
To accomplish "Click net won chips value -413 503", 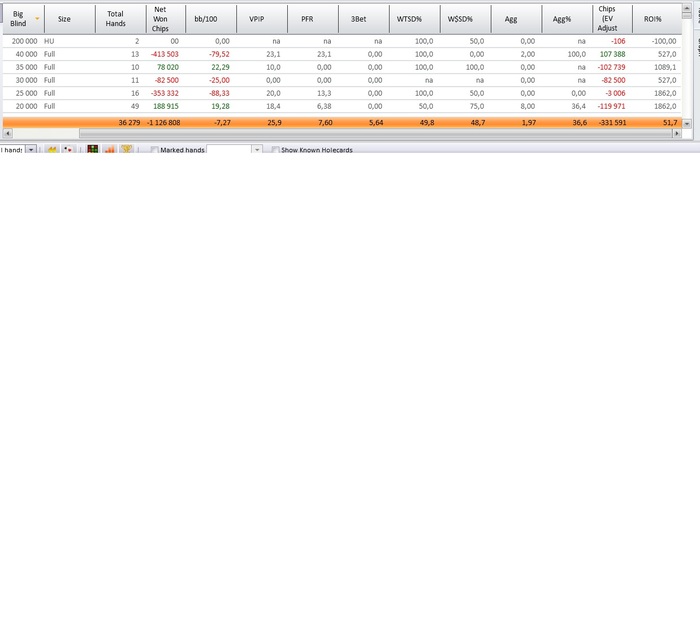I will pyautogui.click(x=165, y=54).
